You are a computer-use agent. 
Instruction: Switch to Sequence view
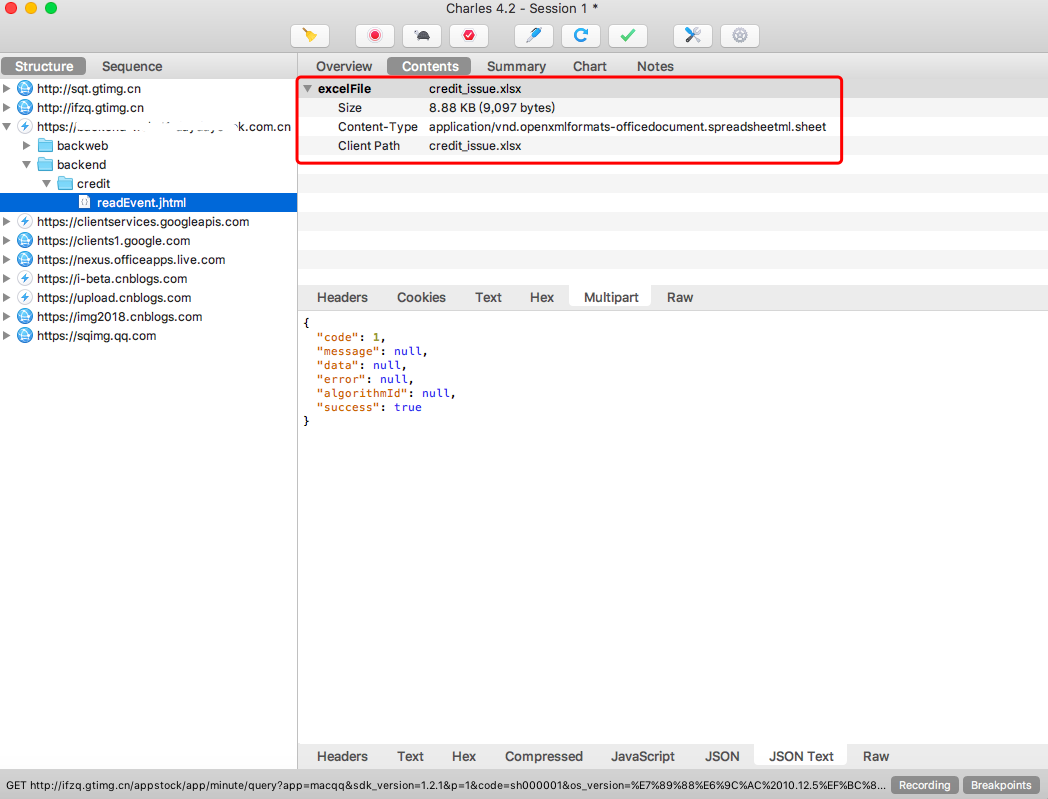coord(132,66)
